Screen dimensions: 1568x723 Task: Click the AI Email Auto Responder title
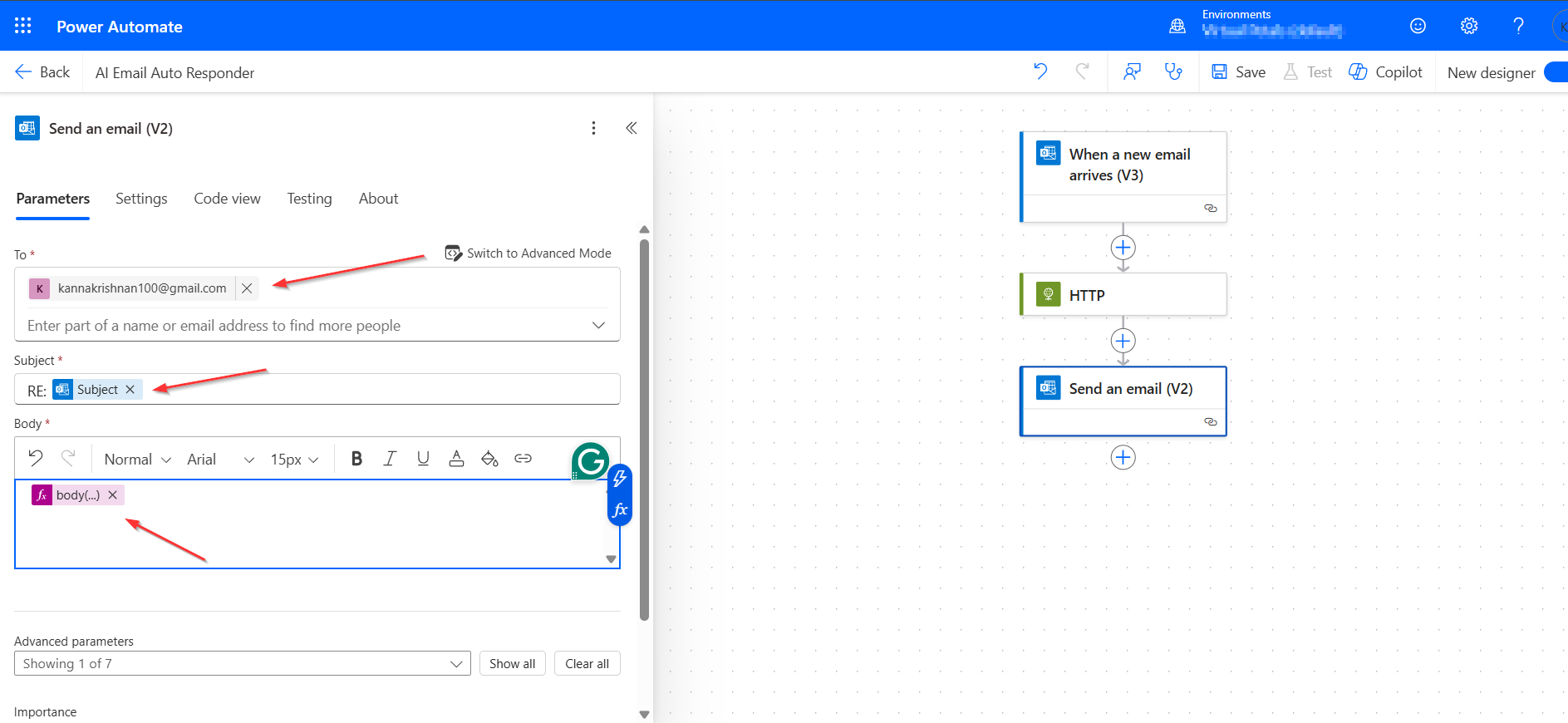pyautogui.click(x=175, y=73)
